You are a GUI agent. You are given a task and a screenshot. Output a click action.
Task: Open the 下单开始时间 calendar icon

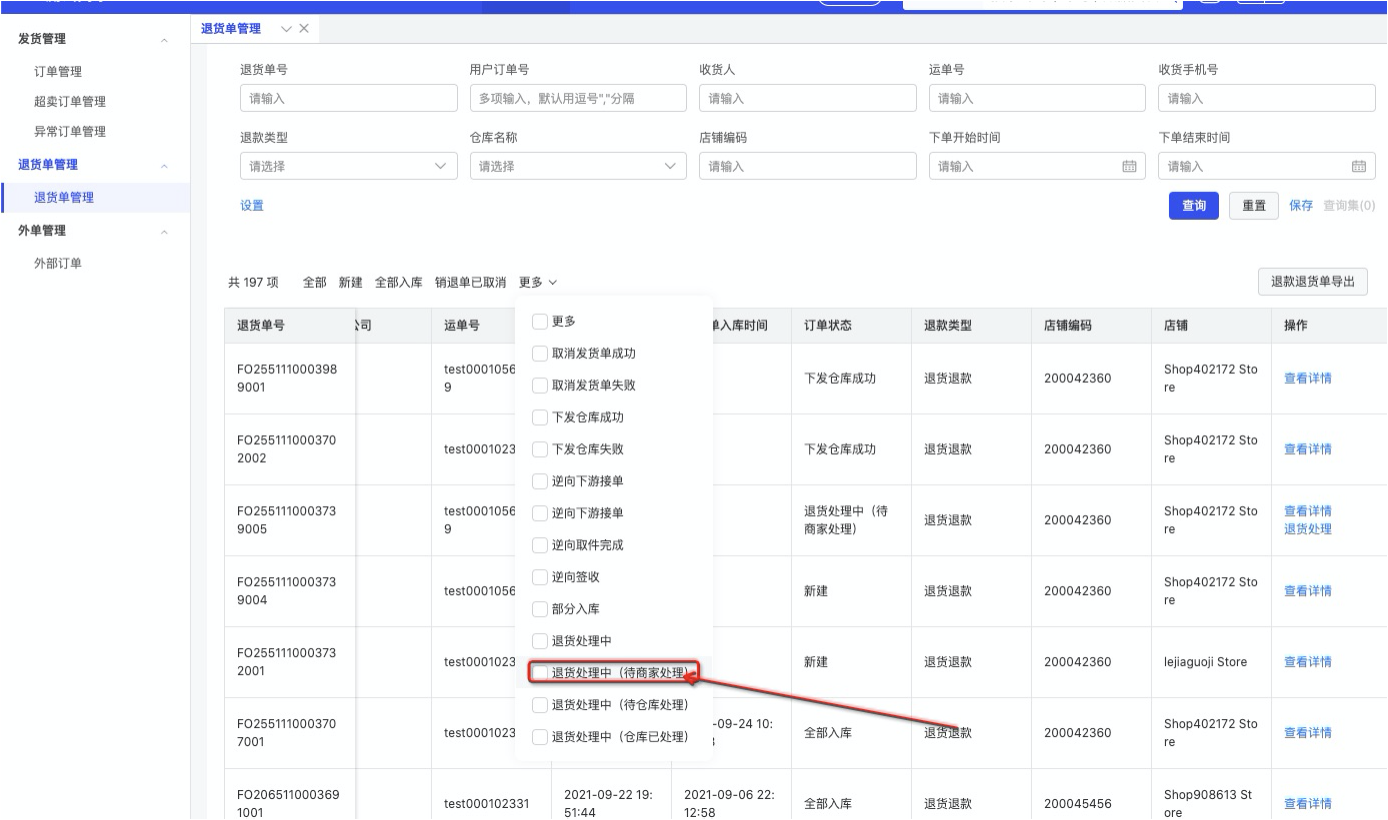tap(1129, 167)
